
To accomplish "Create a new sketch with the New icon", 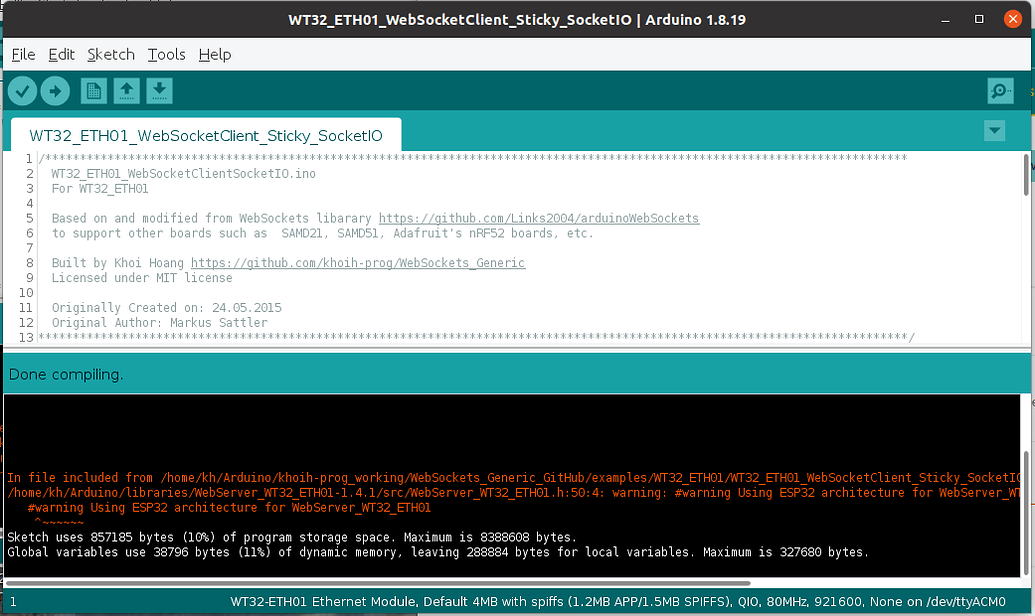I will tap(92, 90).
